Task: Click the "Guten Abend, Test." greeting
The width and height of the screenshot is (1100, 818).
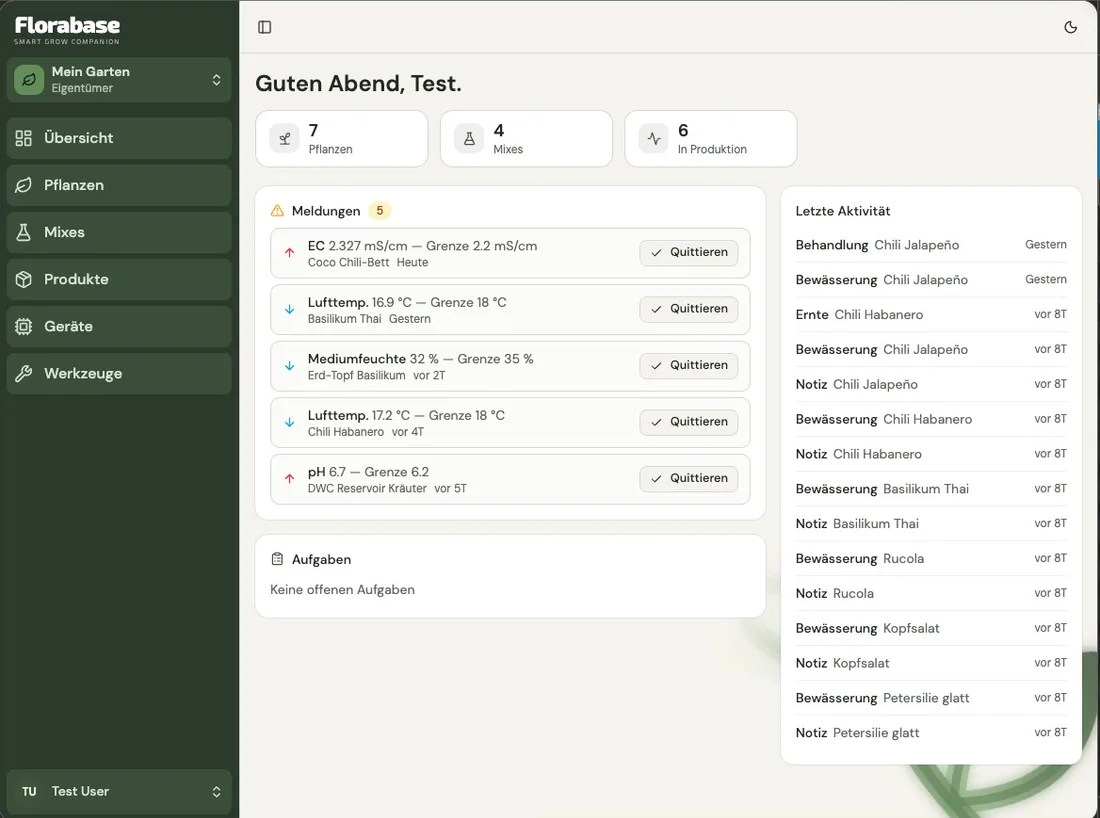Action: pos(358,83)
